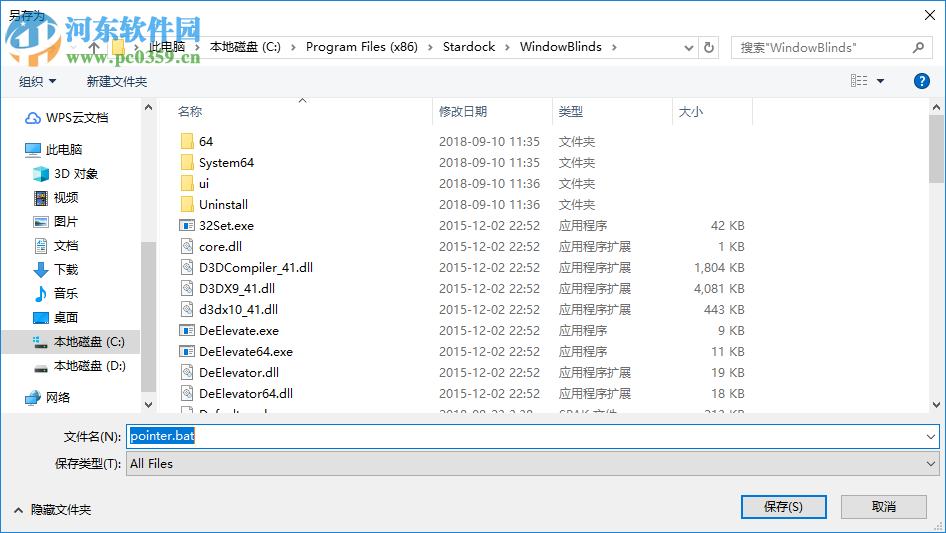This screenshot has height=533, width=946.
Task: Select the System64 folder icon
Action: [187, 162]
